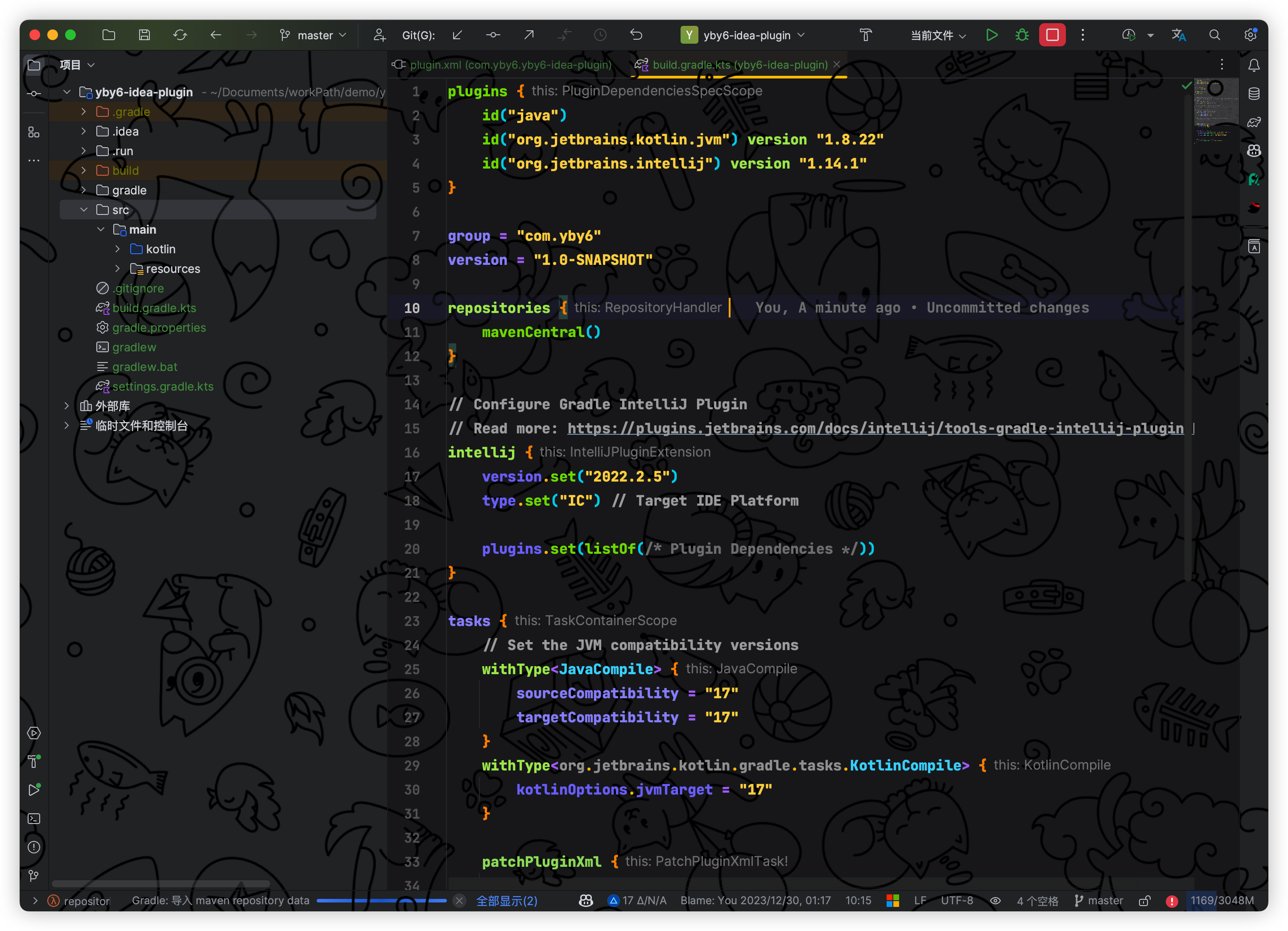Open the Problems tool window icon
1288x931 pixels.
click(x=33, y=847)
